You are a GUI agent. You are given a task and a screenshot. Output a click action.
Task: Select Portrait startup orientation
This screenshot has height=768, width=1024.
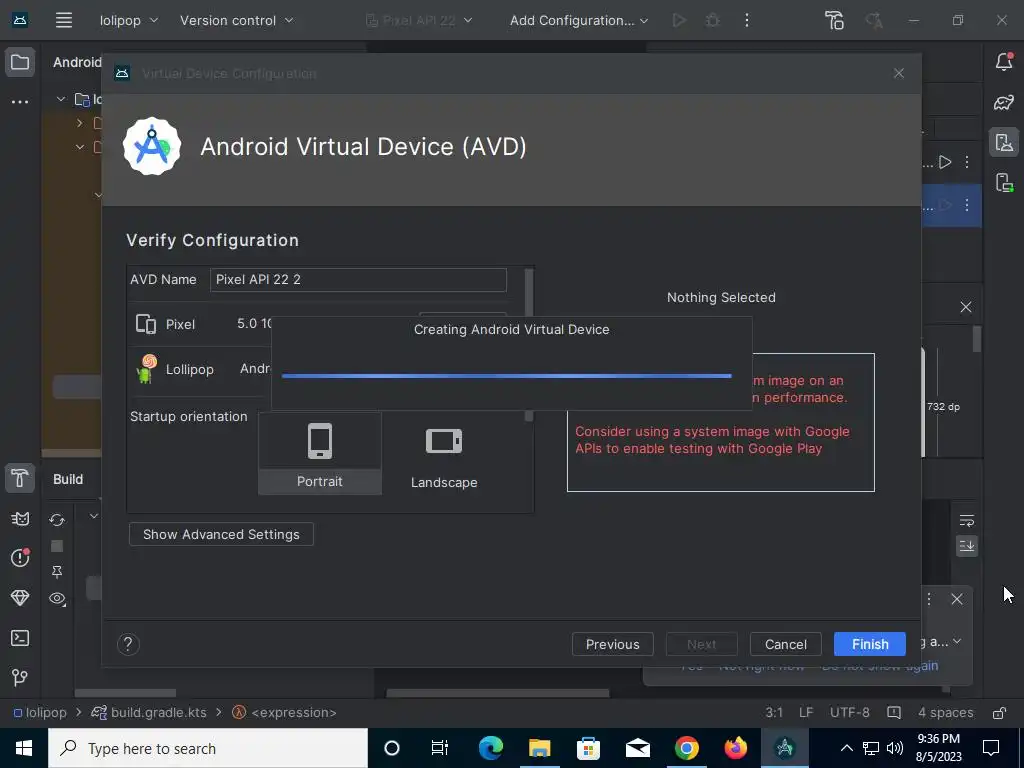click(x=320, y=453)
